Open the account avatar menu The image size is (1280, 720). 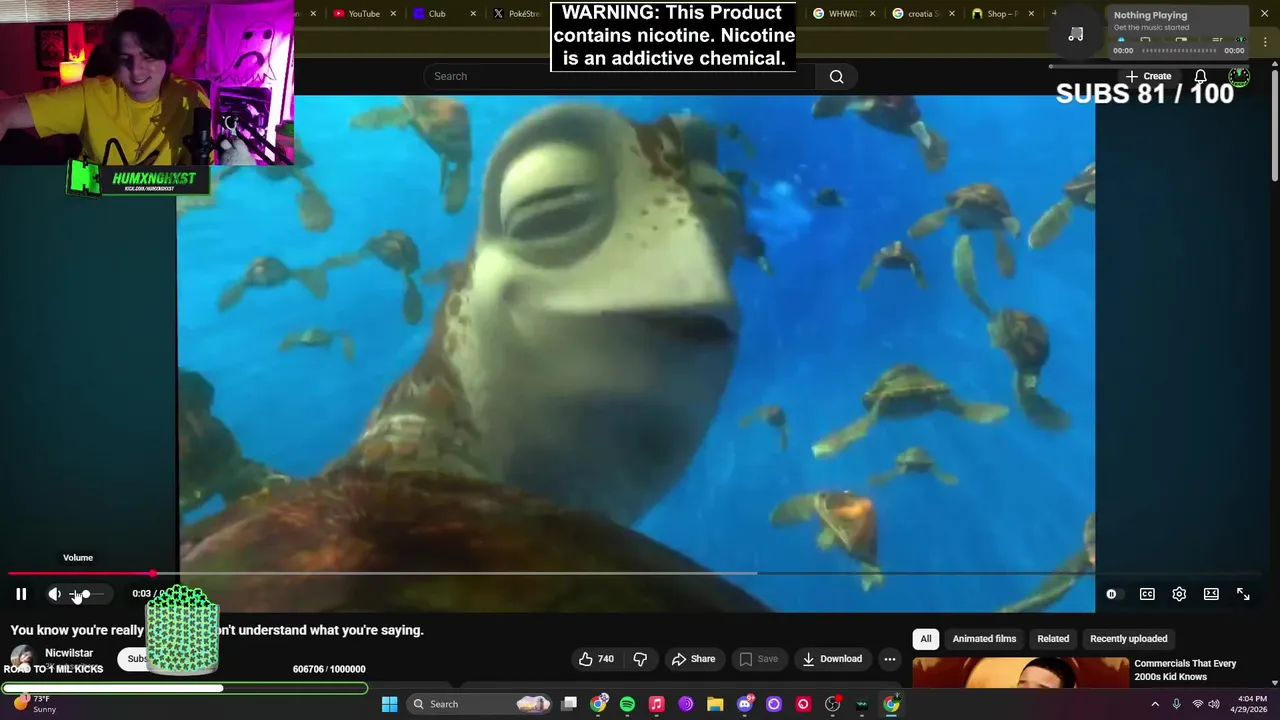pyautogui.click(x=1239, y=76)
